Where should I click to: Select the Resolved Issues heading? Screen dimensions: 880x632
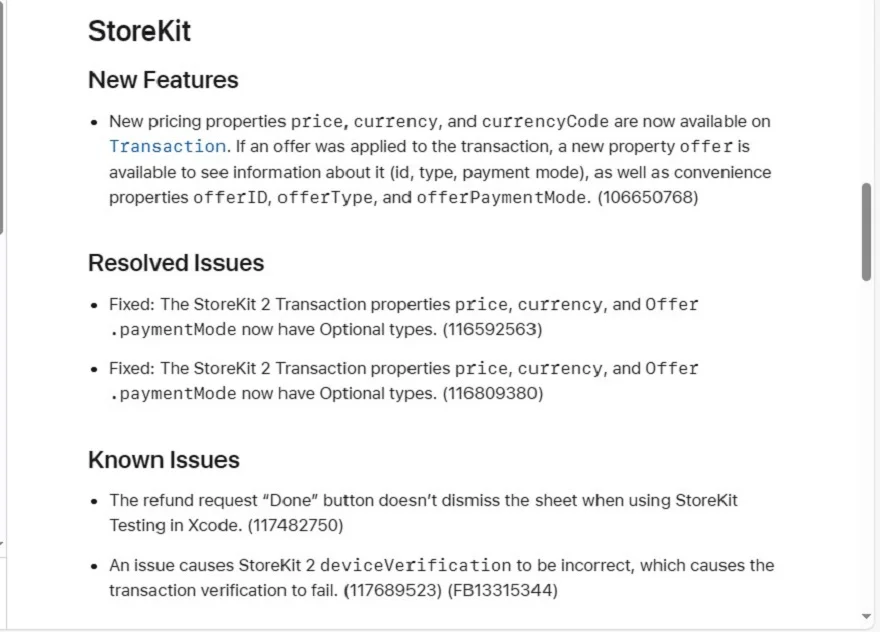(176, 263)
